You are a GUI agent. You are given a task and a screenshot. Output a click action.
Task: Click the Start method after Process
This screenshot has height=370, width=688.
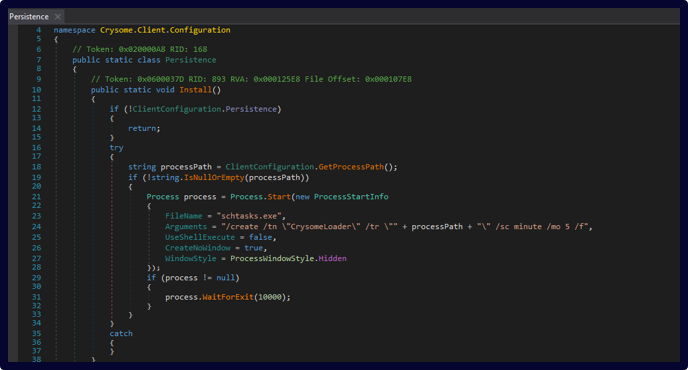tap(279, 197)
